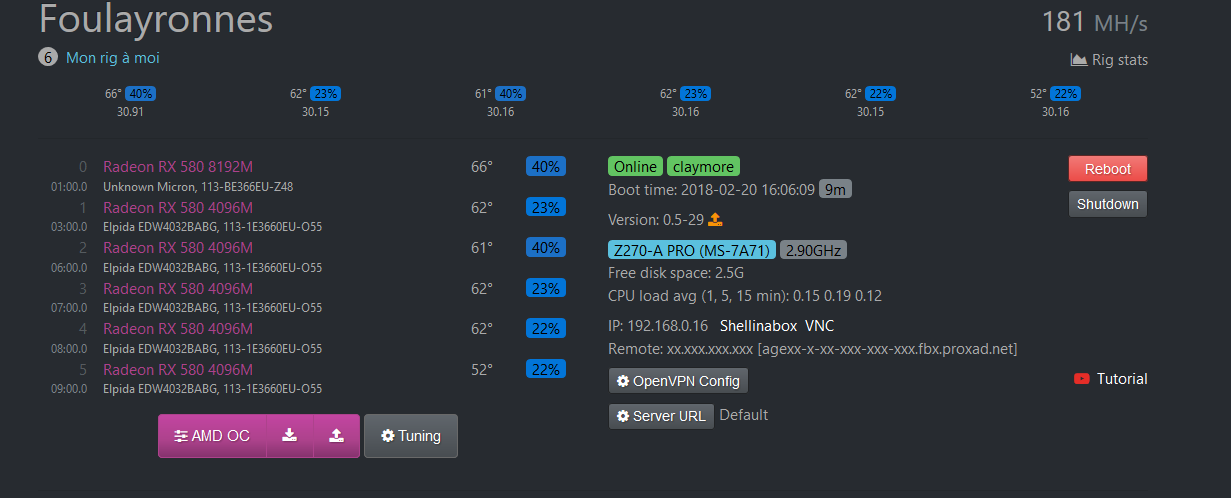Open the VNC link
This screenshot has height=498, width=1231.
coord(819,326)
